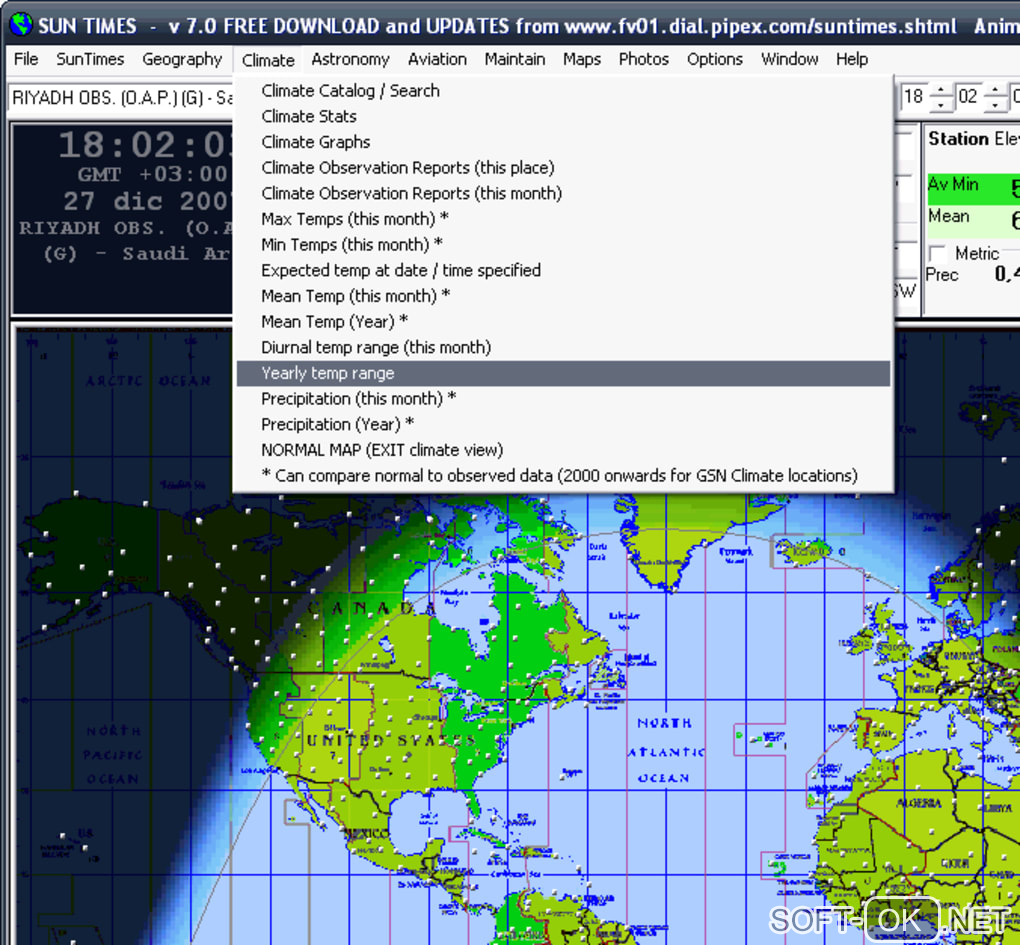Select Expected temp at date / time specified
Viewport: 1020px width, 945px height.
tap(563, 271)
